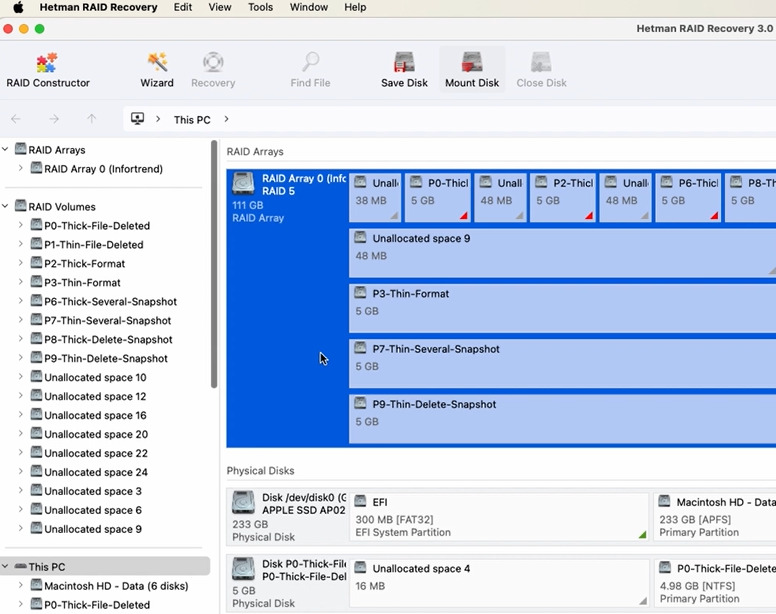Select the P7-Thin-Several-Snapshot partition block

562,363
